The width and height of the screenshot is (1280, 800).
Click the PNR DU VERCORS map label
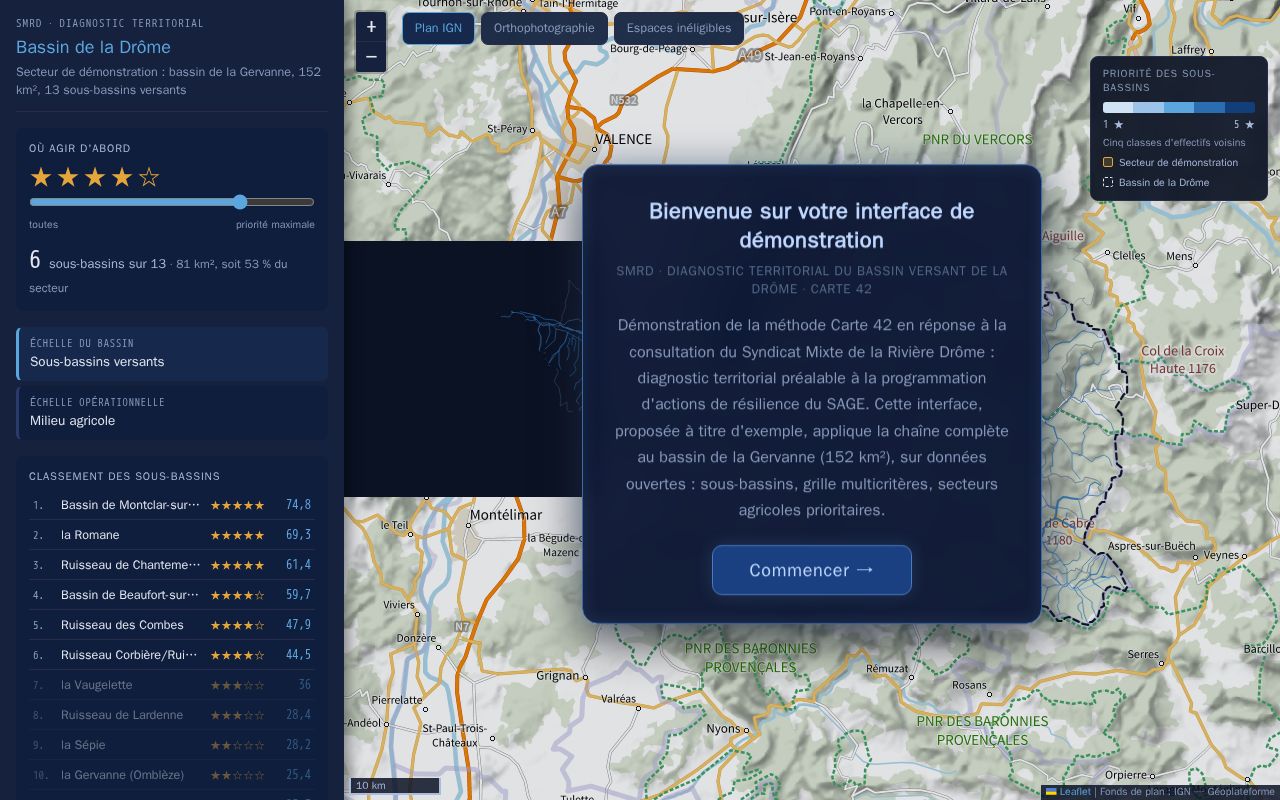(x=977, y=139)
